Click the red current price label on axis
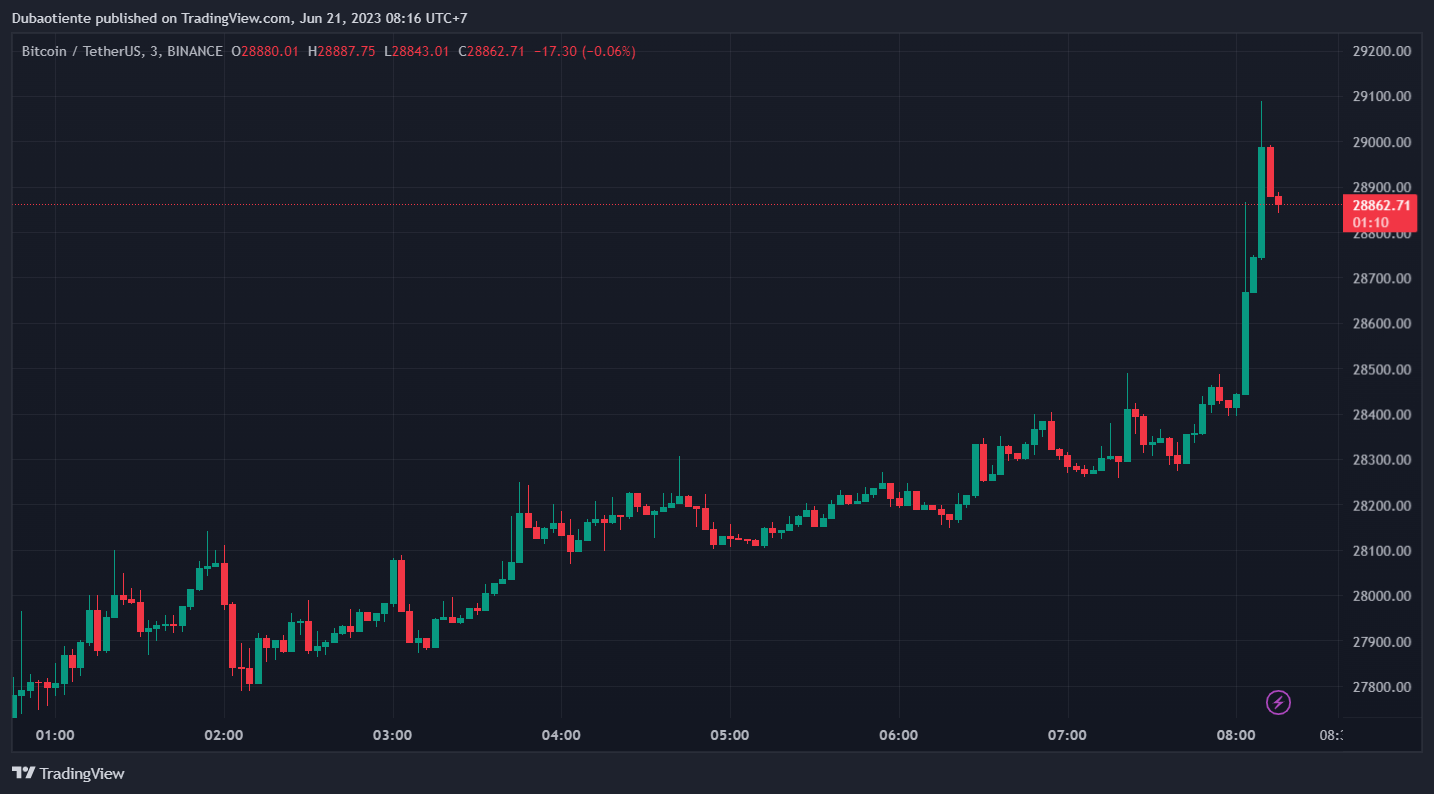Screen dimensions: 1434x794 1380,205
